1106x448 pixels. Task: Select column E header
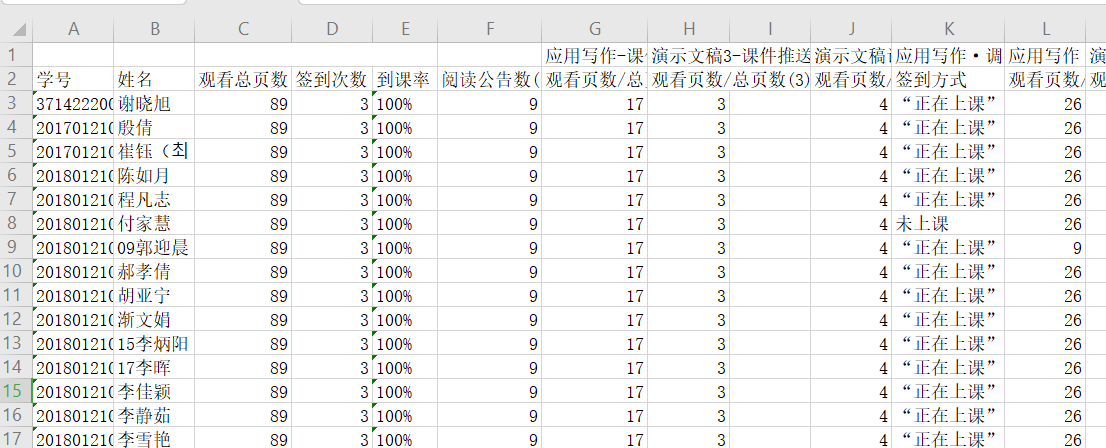(405, 29)
